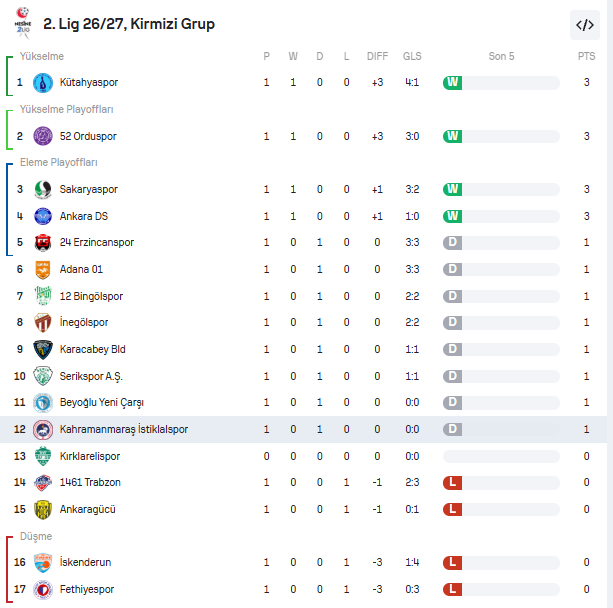Click the 52 Orduspor purple crest
Viewport: 613px width, 608px height.
[x=43, y=136]
